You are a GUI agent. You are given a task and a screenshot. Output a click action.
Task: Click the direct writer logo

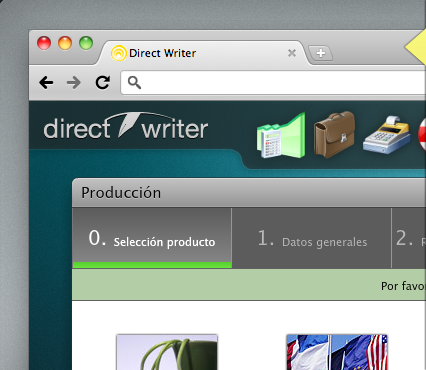126,126
